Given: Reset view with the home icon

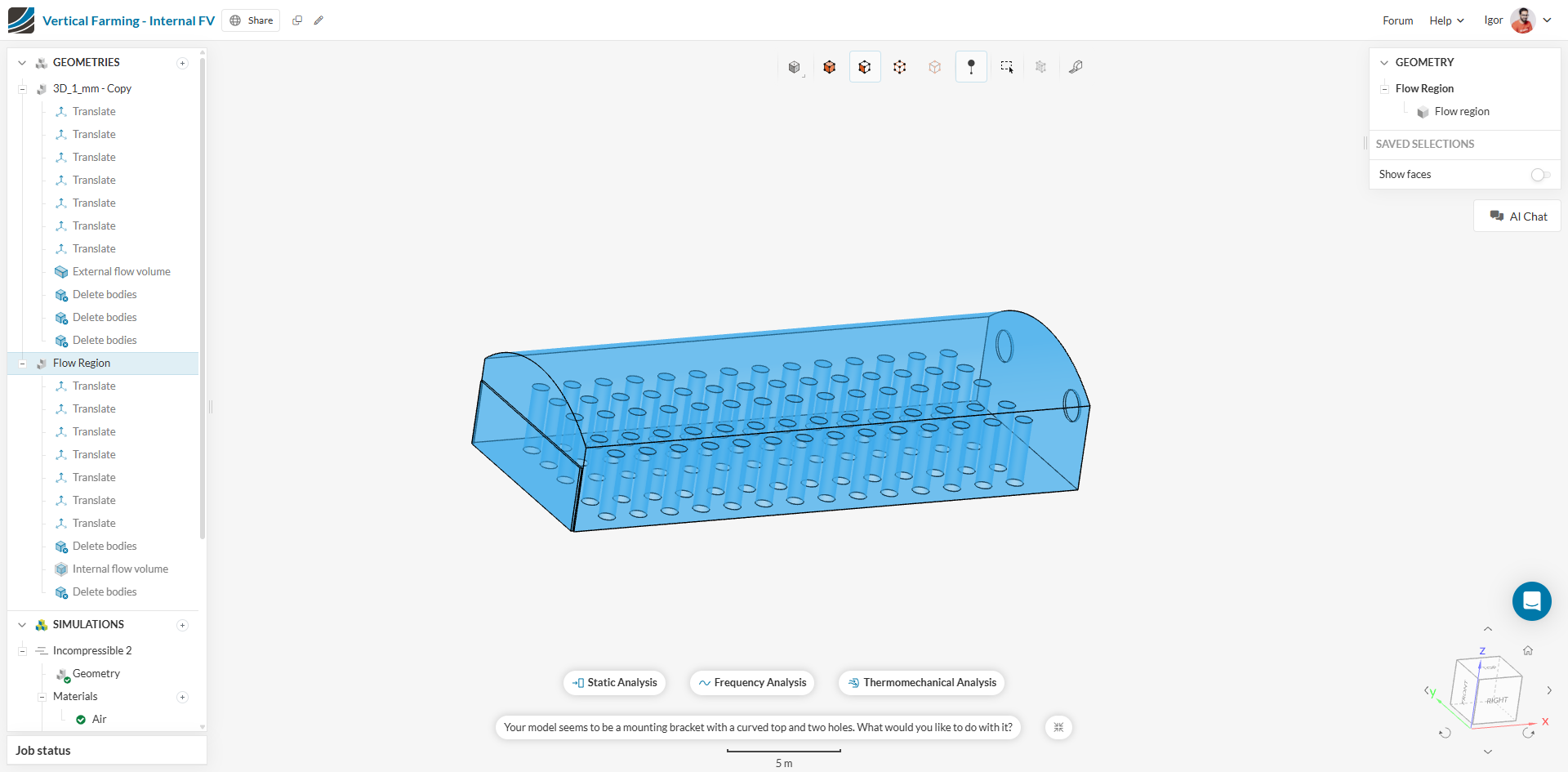Looking at the screenshot, I should [x=1528, y=650].
